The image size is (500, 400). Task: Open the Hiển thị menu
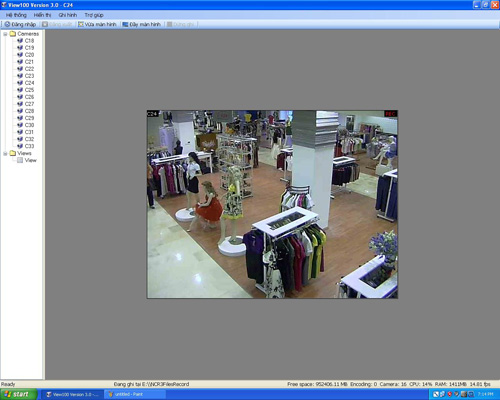pos(42,15)
